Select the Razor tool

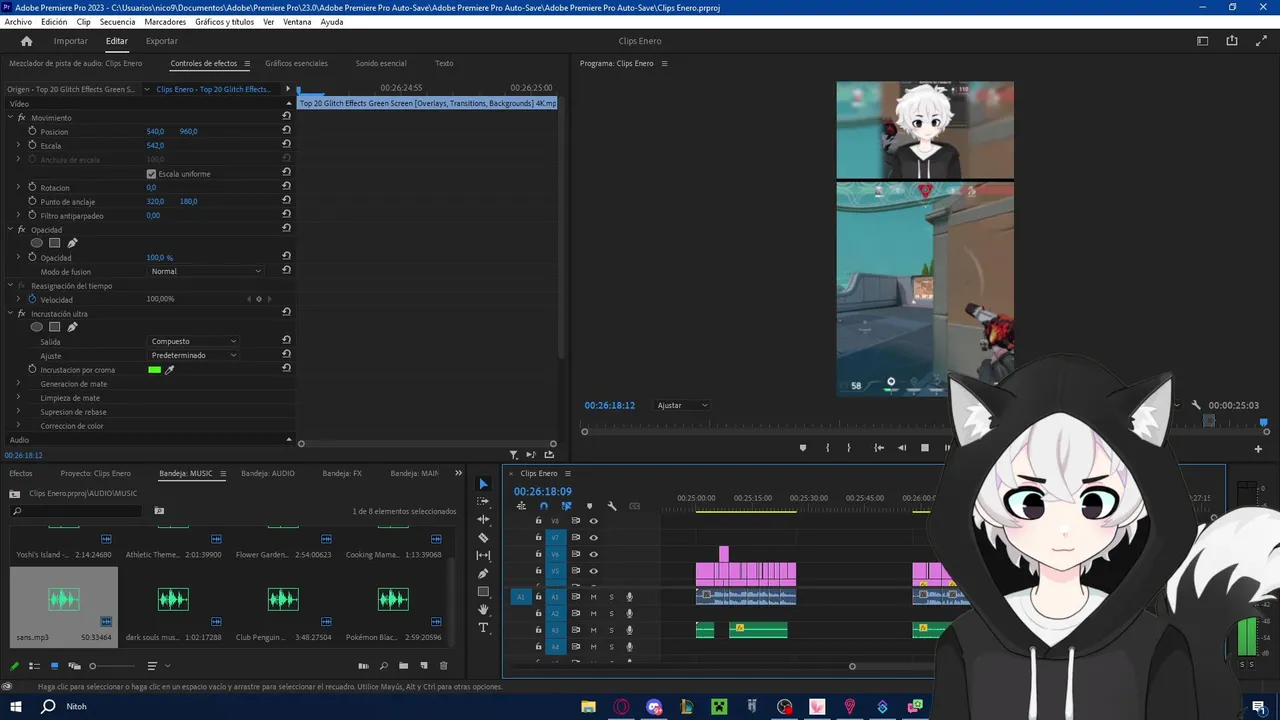[x=483, y=537]
